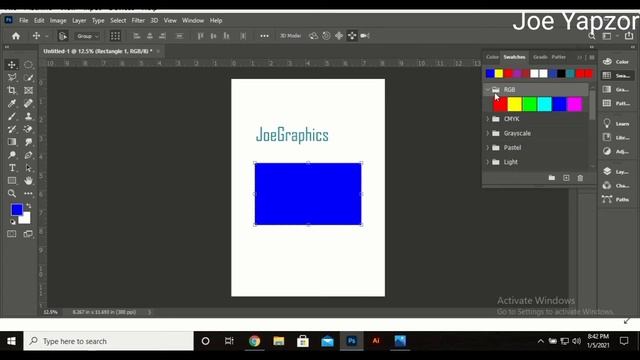Select the History Brush tool
This screenshot has height=360, width=640.
[12, 129]
